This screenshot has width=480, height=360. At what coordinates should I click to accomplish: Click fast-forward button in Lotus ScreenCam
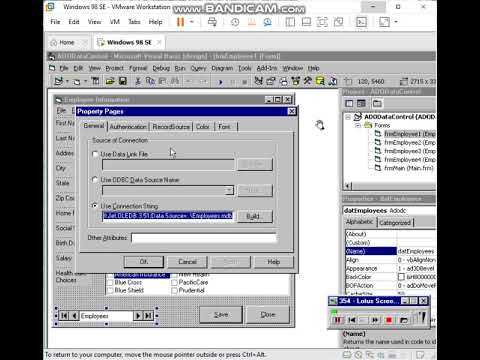[x=375, y=320]
